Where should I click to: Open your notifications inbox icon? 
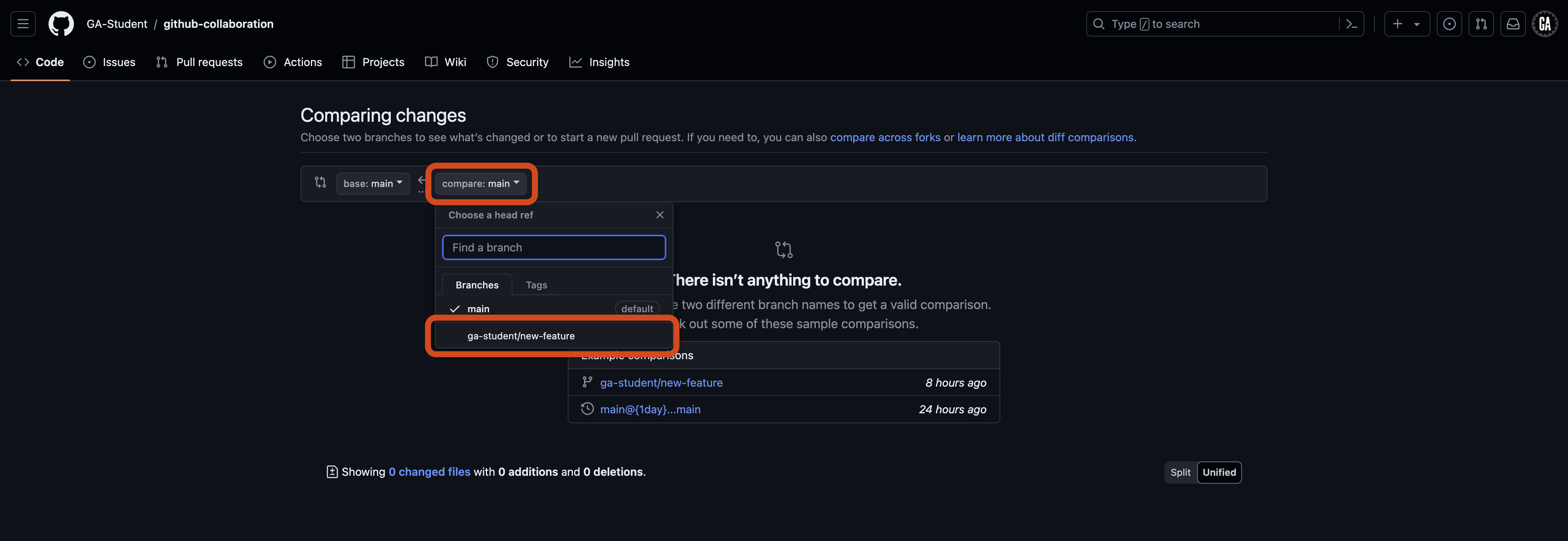pyautogui.click(x=1513, y=24)
